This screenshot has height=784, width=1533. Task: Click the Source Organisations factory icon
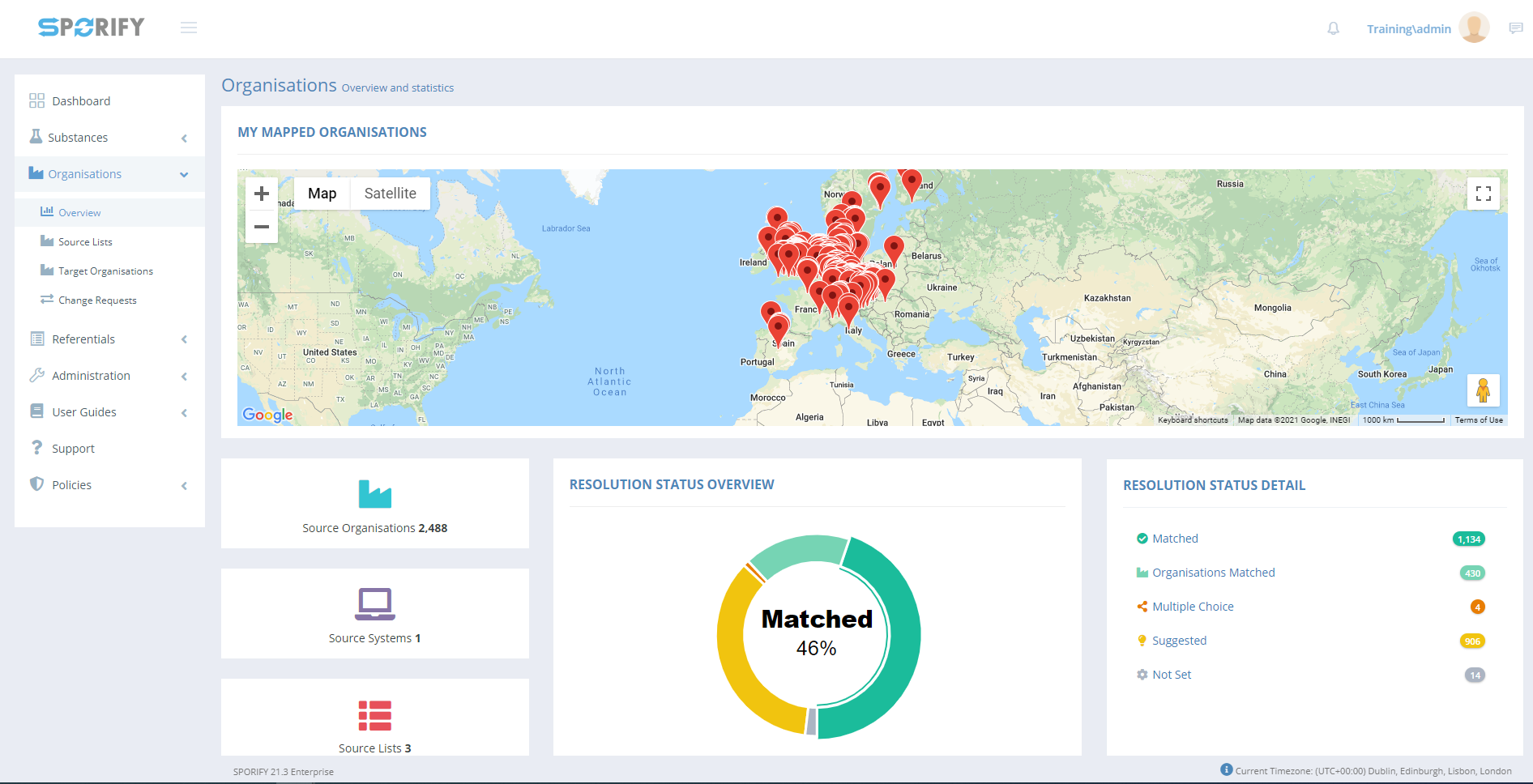coord(374,494)
